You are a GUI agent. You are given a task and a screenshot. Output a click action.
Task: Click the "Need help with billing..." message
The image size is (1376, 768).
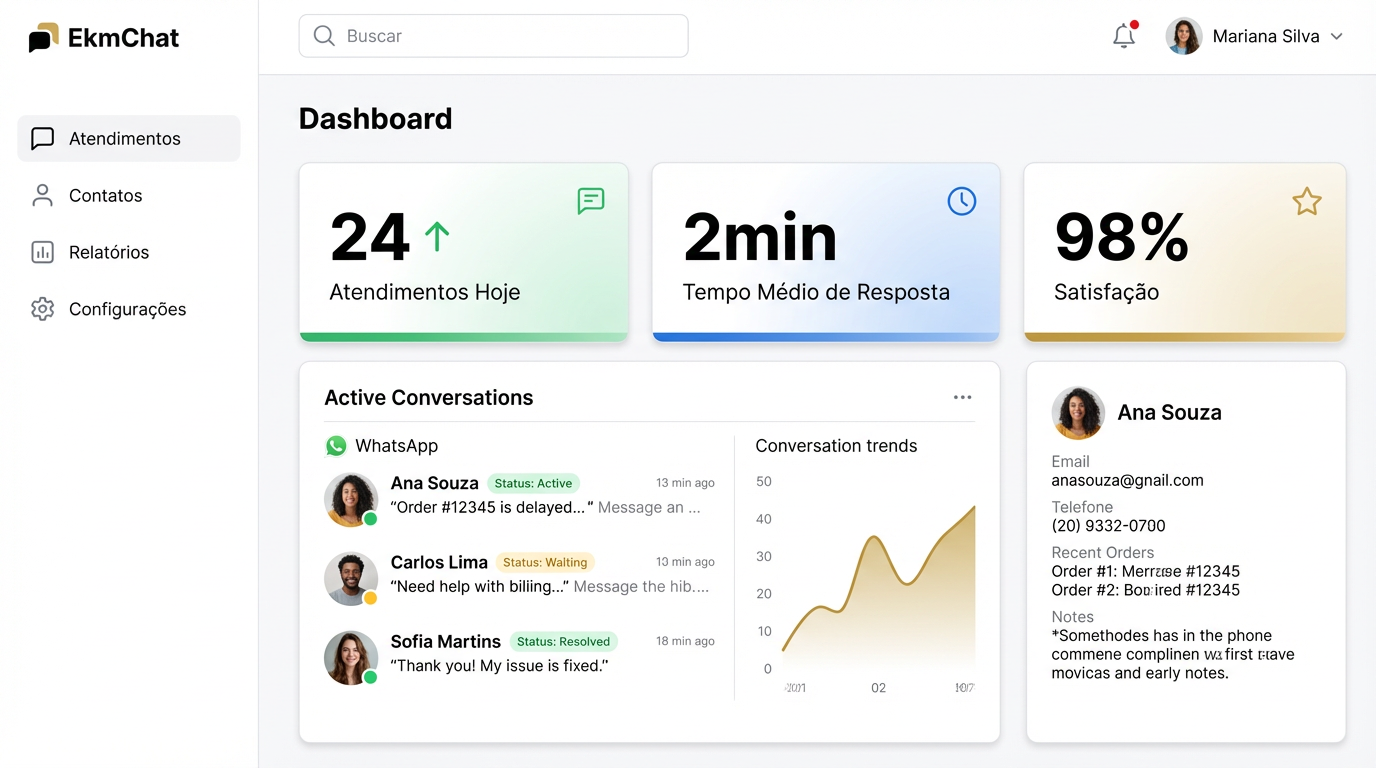480,586
